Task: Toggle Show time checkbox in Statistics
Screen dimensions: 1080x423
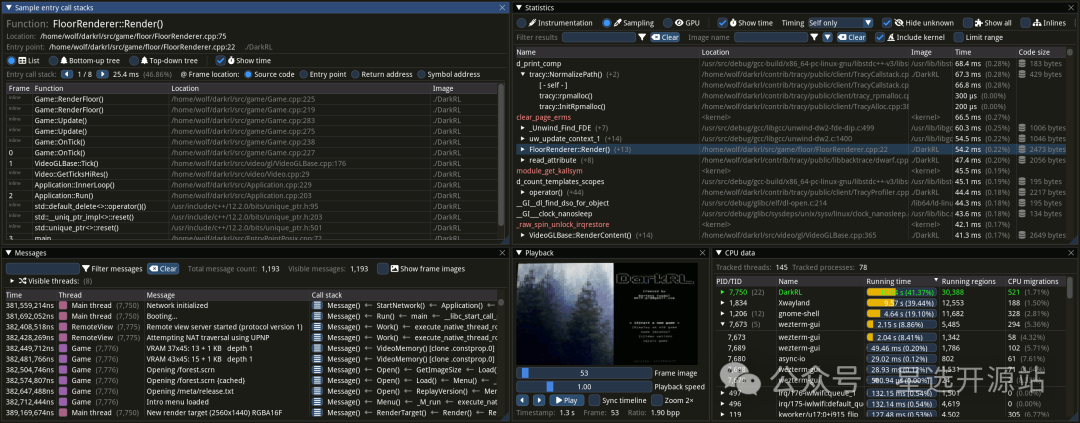Action: [x=723, y=23]
